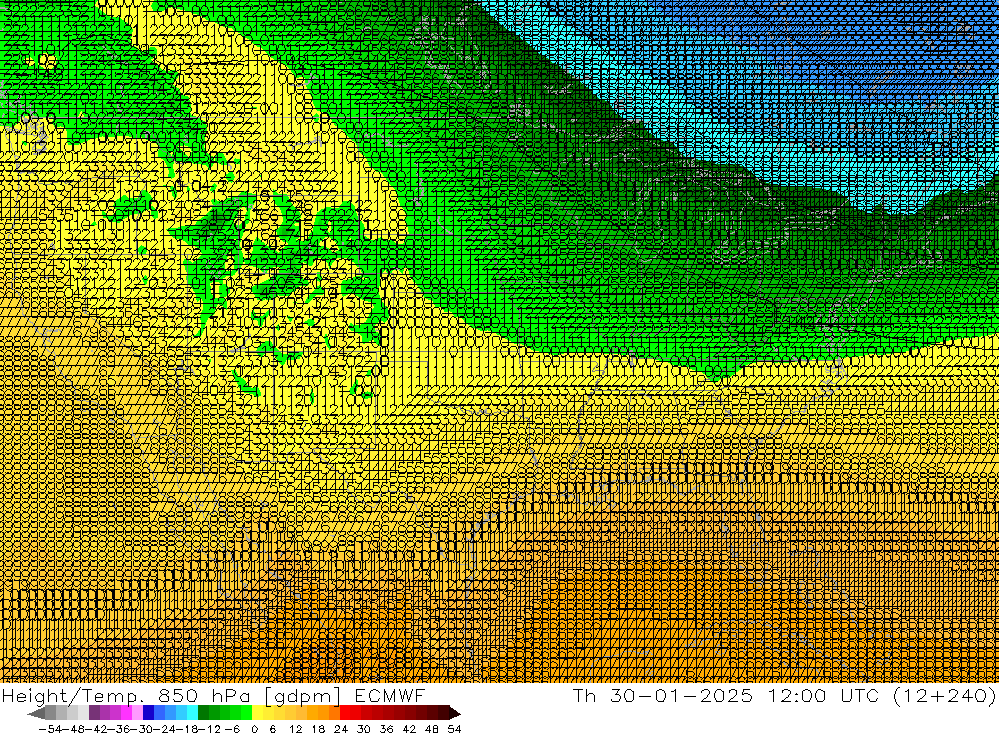The width and height of the screenshot is (1000, 733).
Task: Click the legend label reading 24
Action: point(343,727)
